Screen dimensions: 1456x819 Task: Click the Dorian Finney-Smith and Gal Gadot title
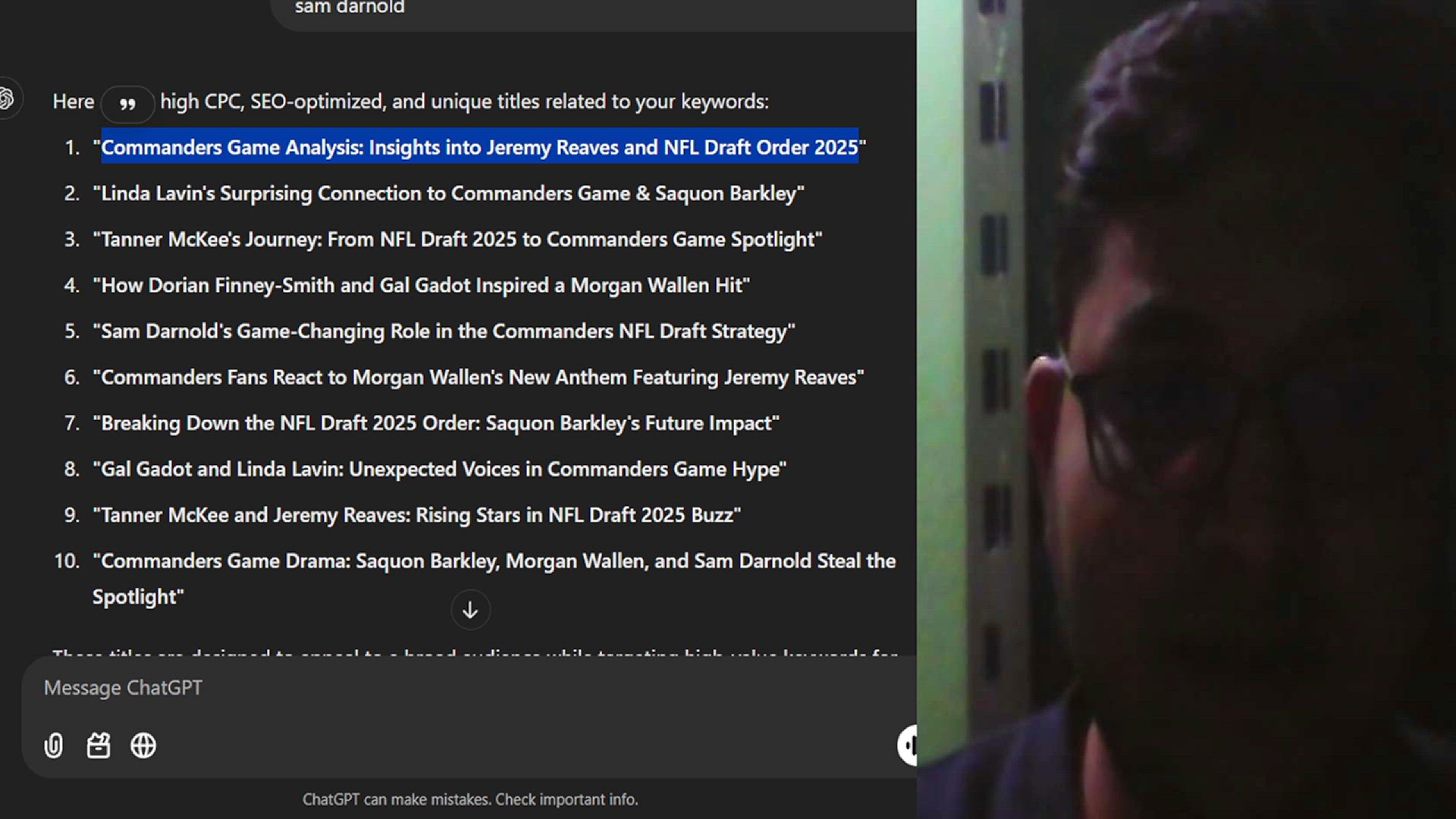tap(421, 285)
